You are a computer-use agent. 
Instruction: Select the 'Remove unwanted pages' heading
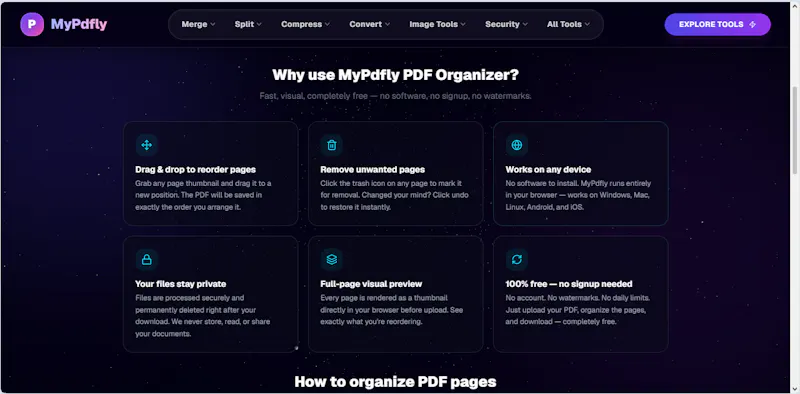click(372, 169)
